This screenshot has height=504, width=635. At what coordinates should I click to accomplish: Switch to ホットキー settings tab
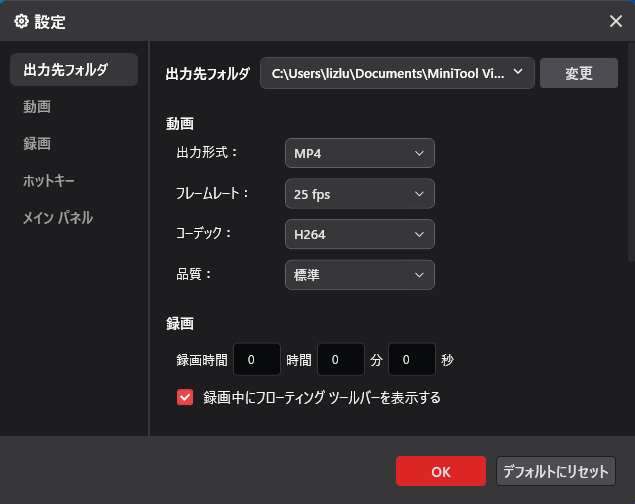coord(49,181)
